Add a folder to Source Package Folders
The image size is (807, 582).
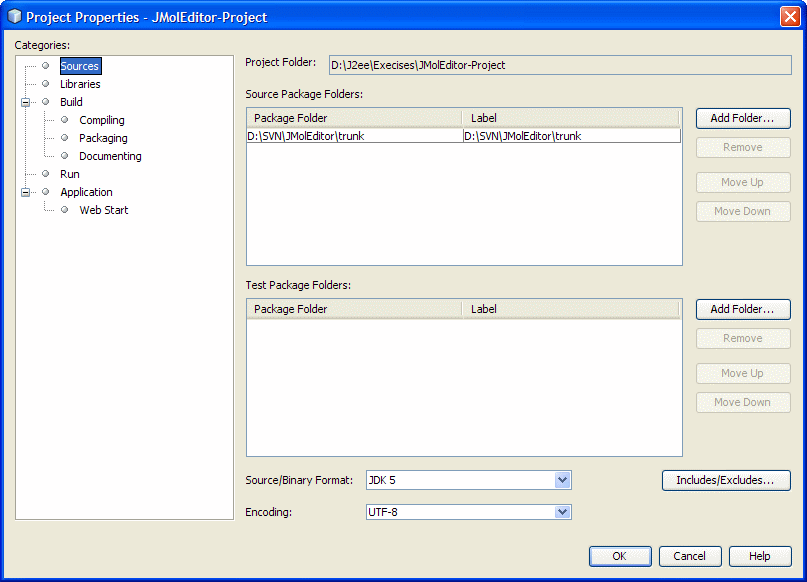[743, 118]
